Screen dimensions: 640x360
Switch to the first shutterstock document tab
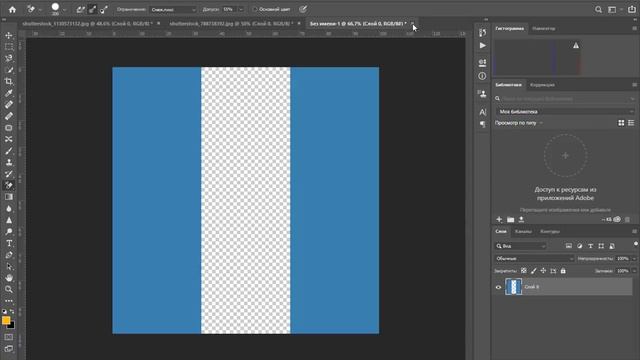click(87, 24)
